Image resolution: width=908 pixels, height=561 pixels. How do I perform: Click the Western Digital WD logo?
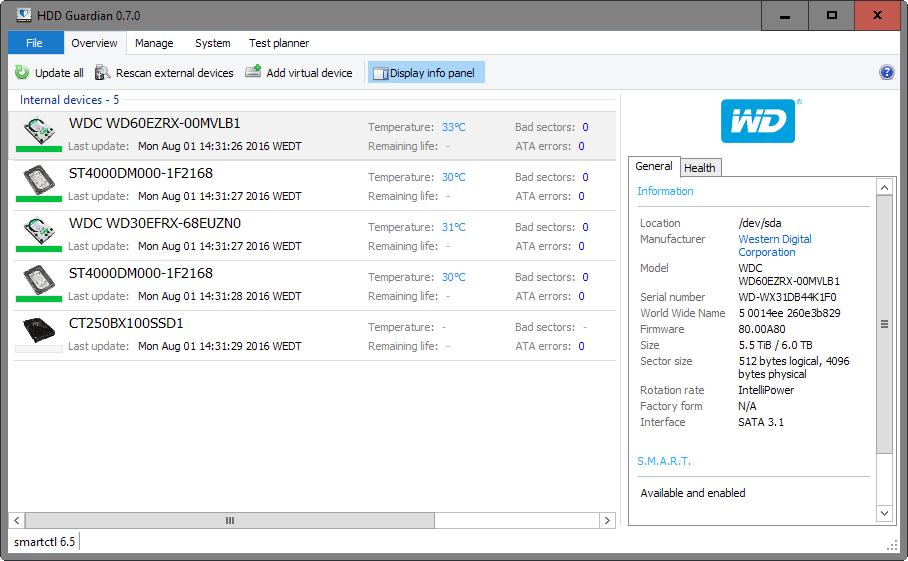pos(758,121)
